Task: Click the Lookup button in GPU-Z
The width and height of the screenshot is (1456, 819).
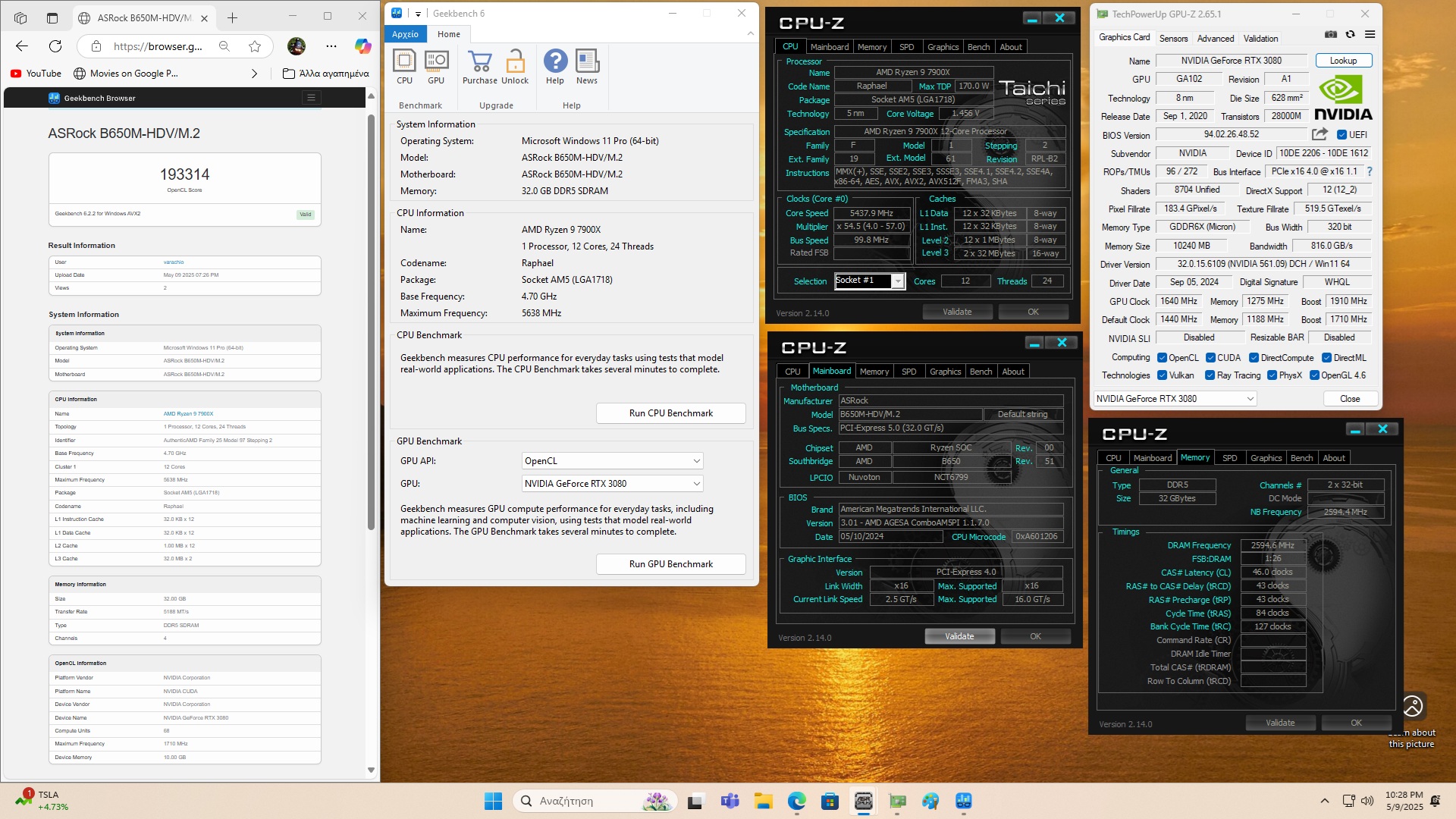Action: tap(1343, 61)
